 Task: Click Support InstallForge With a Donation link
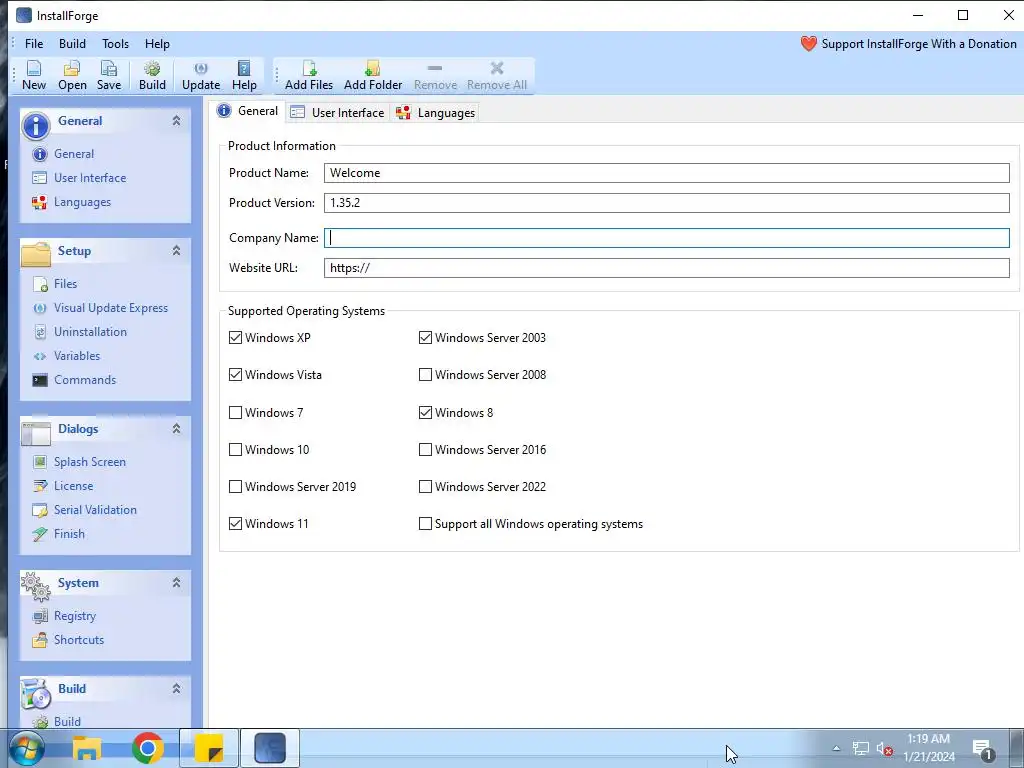909,44
